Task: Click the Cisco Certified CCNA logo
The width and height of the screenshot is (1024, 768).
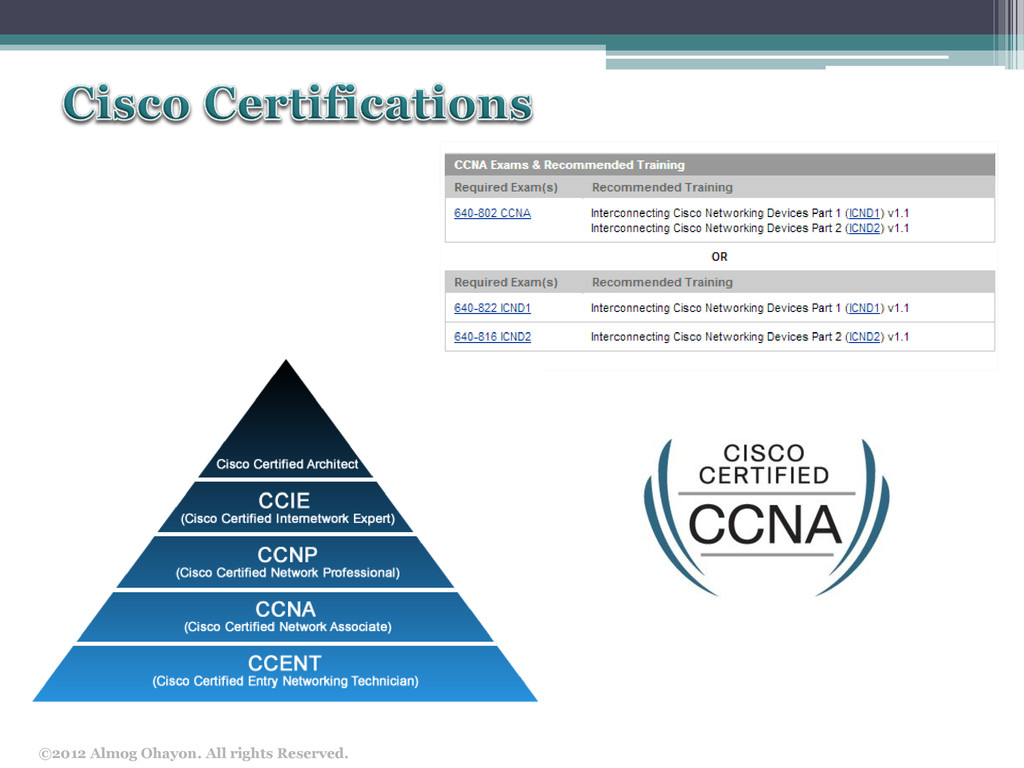Action: tap(766, 516)
